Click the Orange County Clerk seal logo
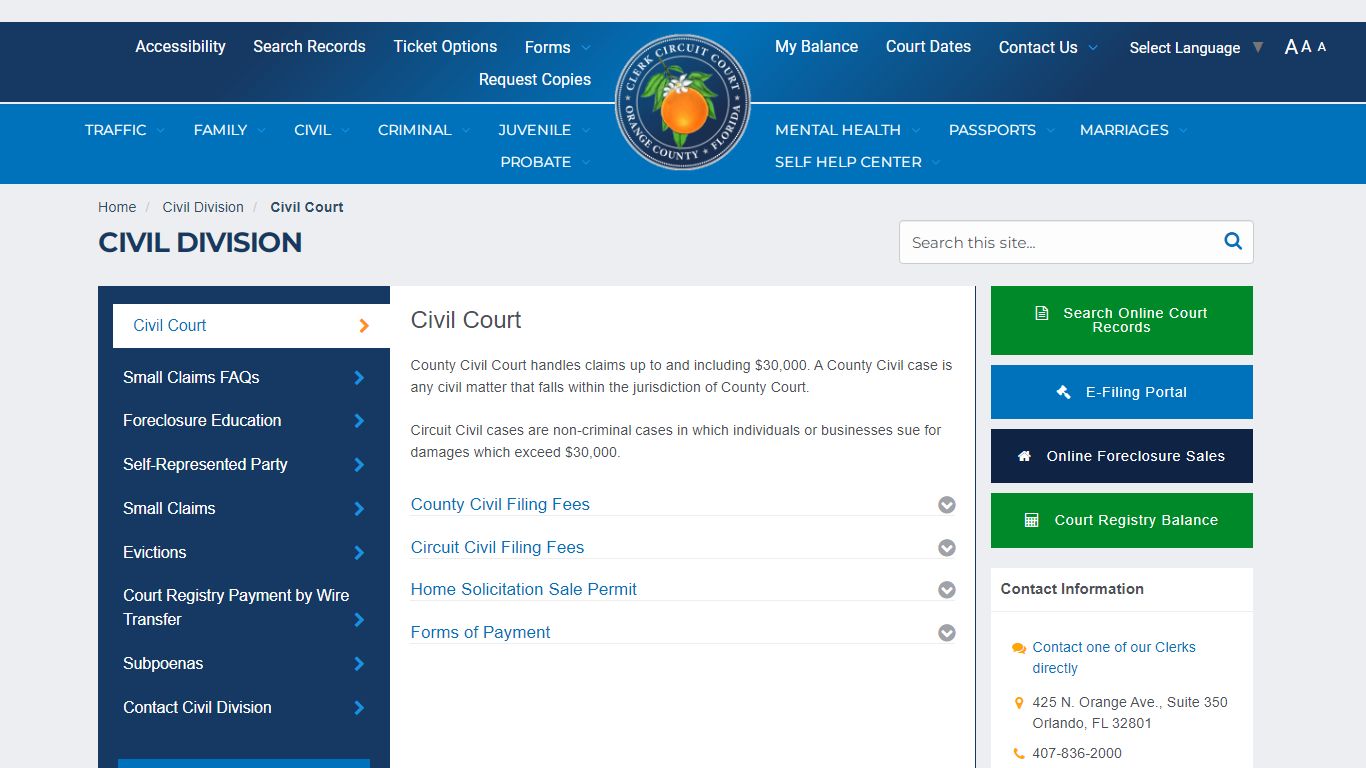This screenshot has width=1366, height=768. [x=682, y=102]
